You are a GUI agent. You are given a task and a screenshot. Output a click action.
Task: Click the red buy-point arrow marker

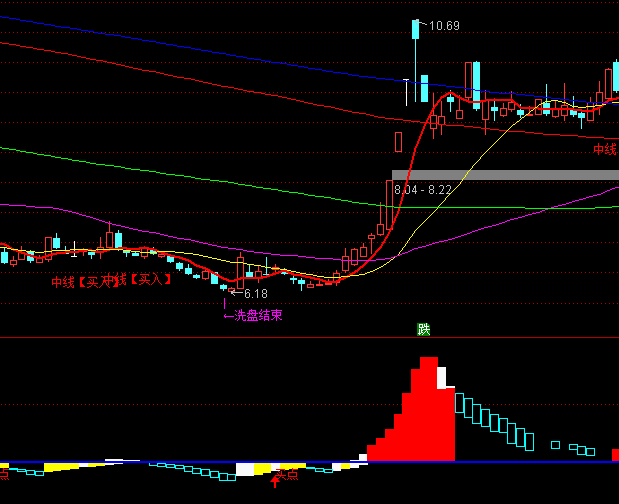tap(275, 481)
